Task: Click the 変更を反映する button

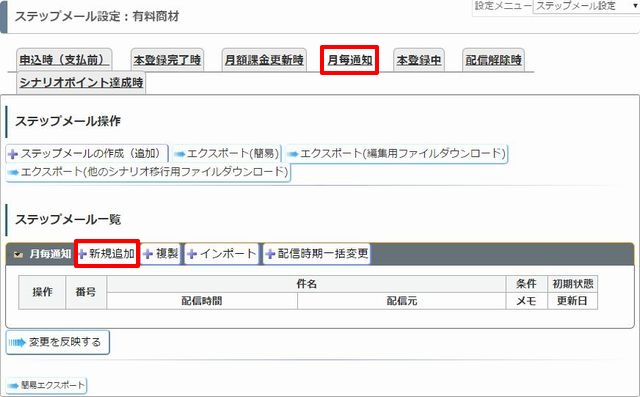Action: coord(58,342)
